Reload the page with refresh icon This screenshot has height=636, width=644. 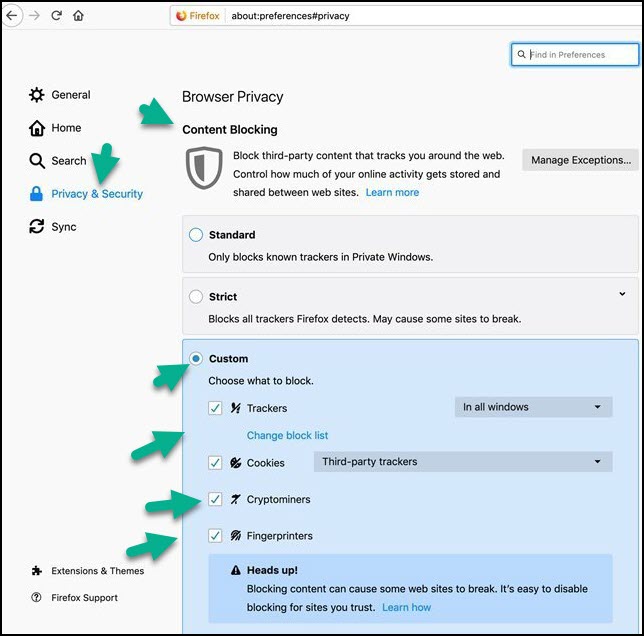point(57,16)
